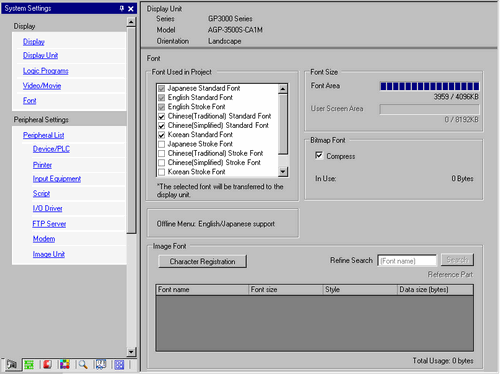
Task: Open the magnifying glass search tab
Action: click(83, 365)
